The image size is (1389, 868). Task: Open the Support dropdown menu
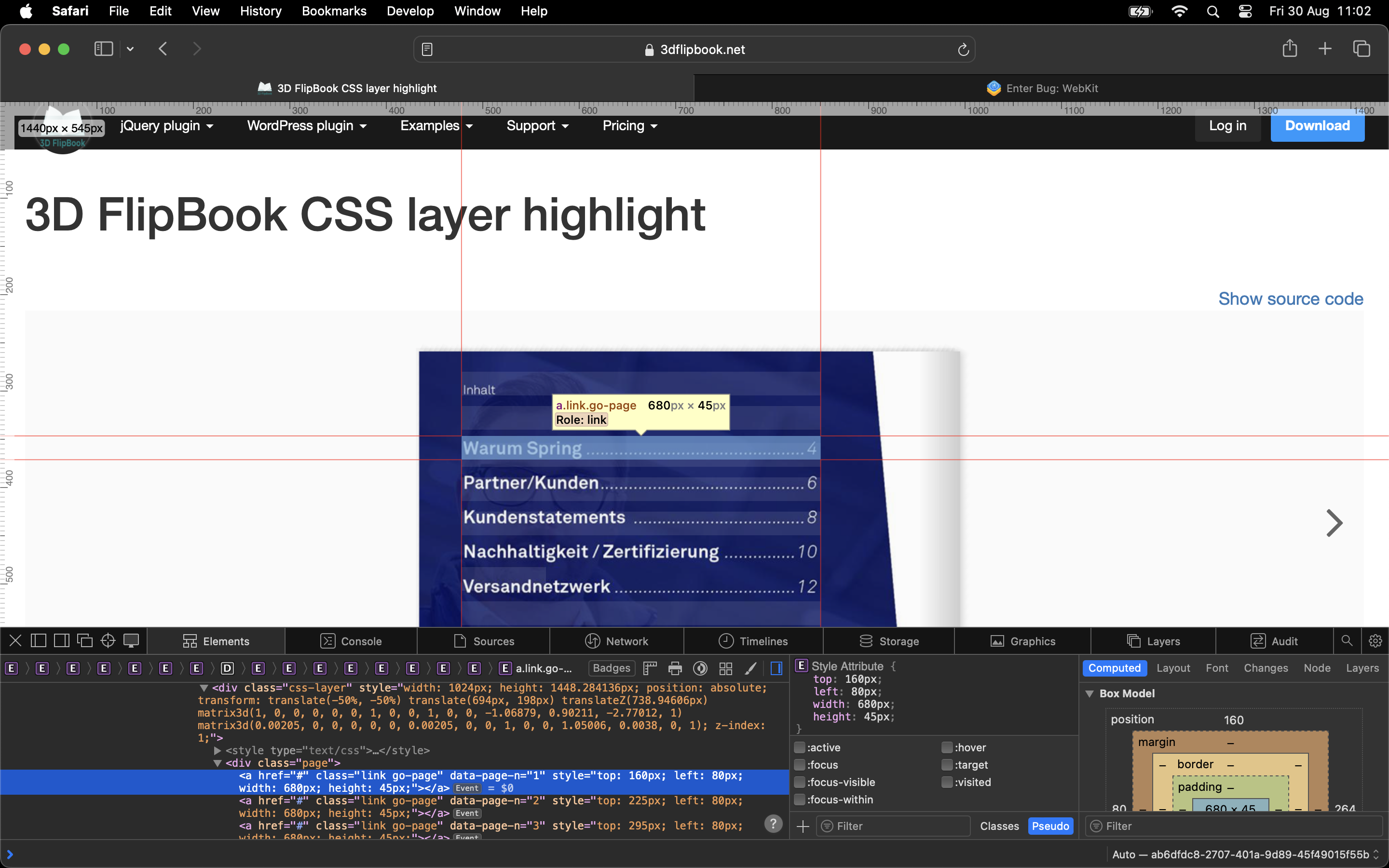point(537,126)
